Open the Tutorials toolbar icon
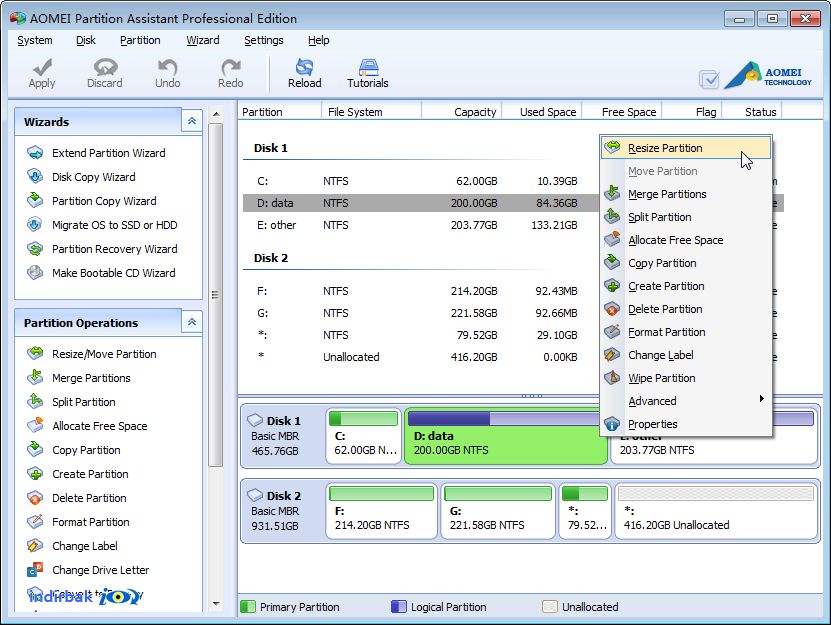This screenshot has width=831, height=625. [x=368, y=67]
